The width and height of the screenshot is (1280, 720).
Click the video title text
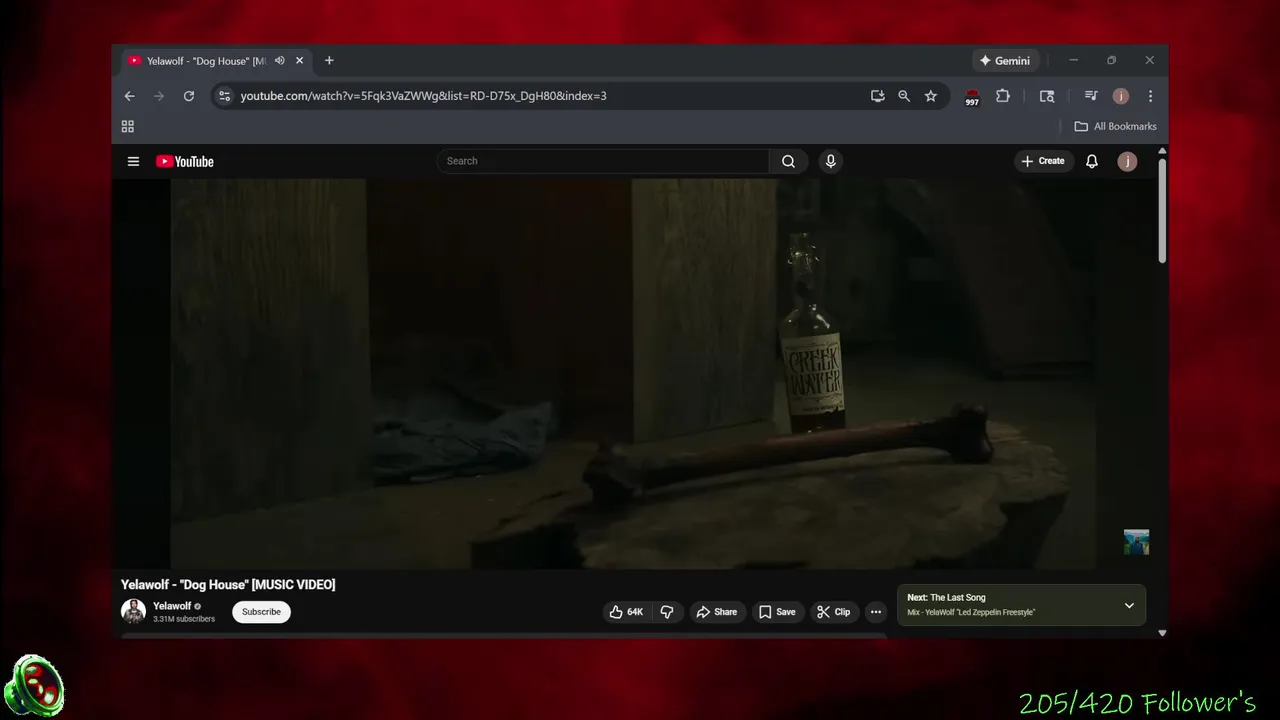tap(228, 585)
